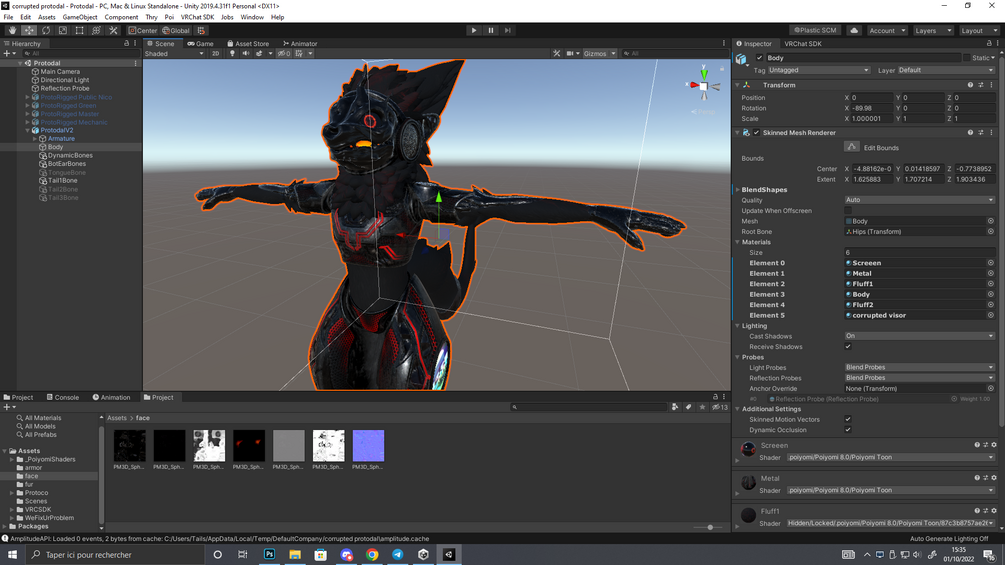Toggle scene lighting bulb icon
The height and width of the screenshot is (565, 1005).
coord(232,53)
